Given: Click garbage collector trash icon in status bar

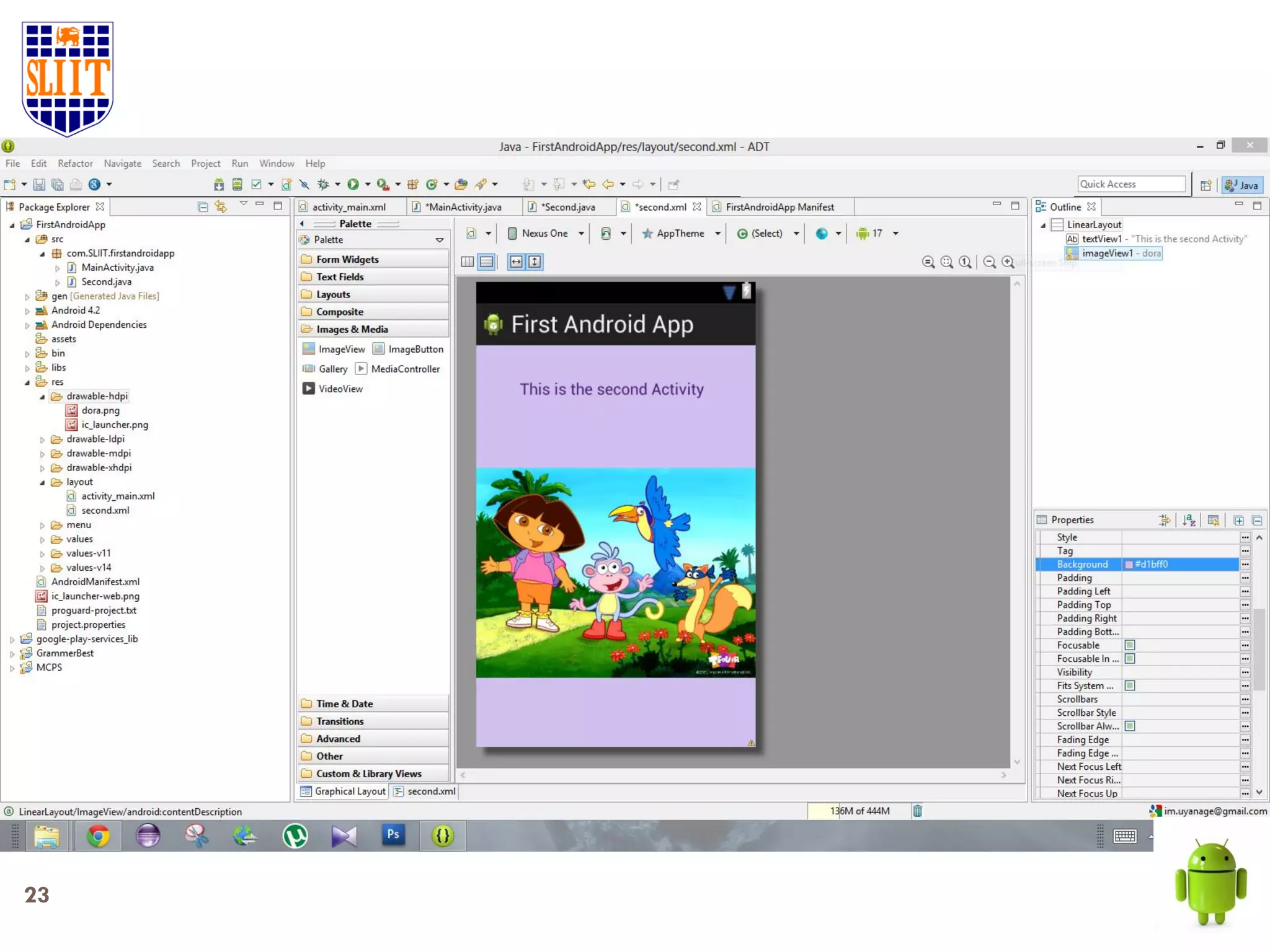Looking at the screenshot, I should tap(917, 811).
